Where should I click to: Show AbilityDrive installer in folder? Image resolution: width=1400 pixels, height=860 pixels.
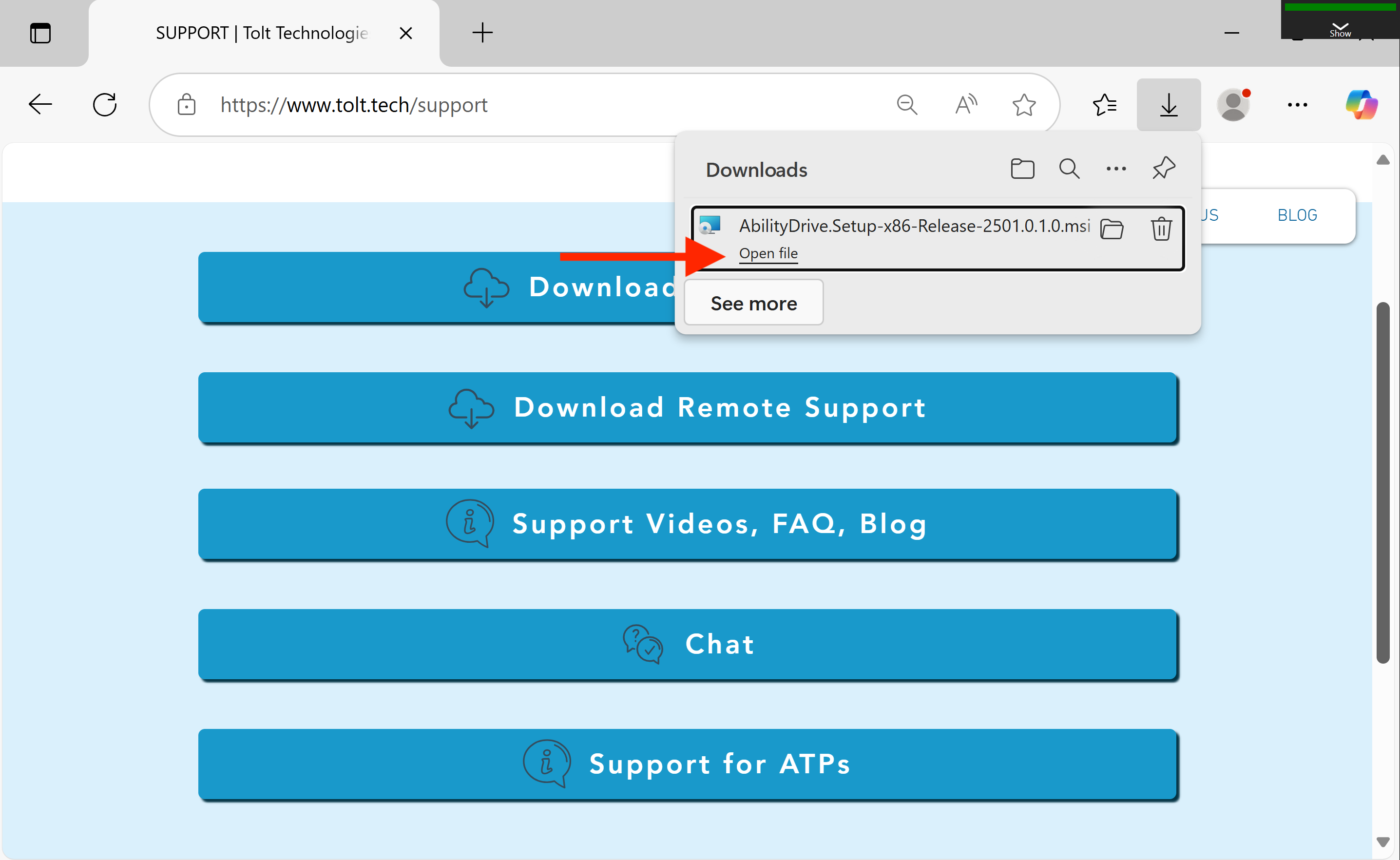[x=1111, y=229]
